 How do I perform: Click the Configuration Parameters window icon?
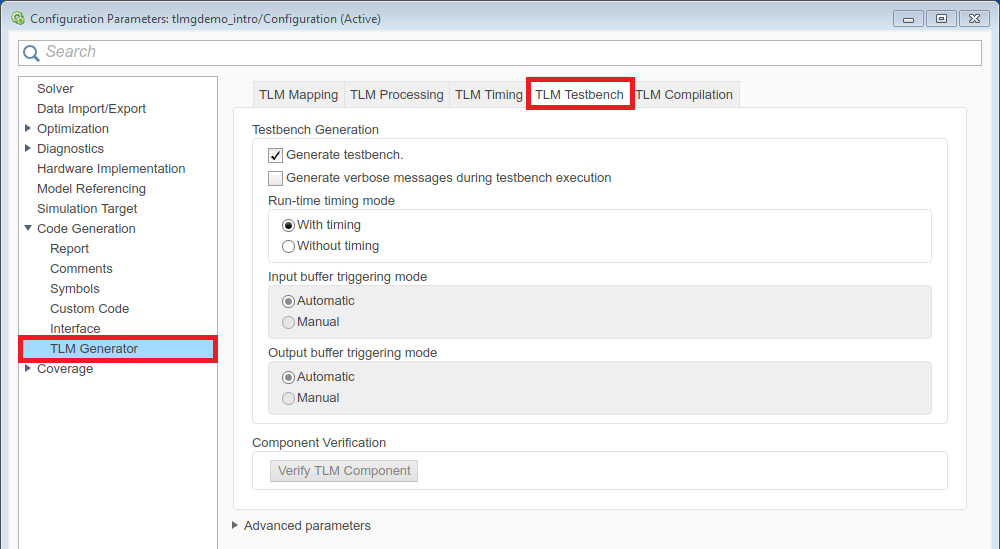pos(17,19)
